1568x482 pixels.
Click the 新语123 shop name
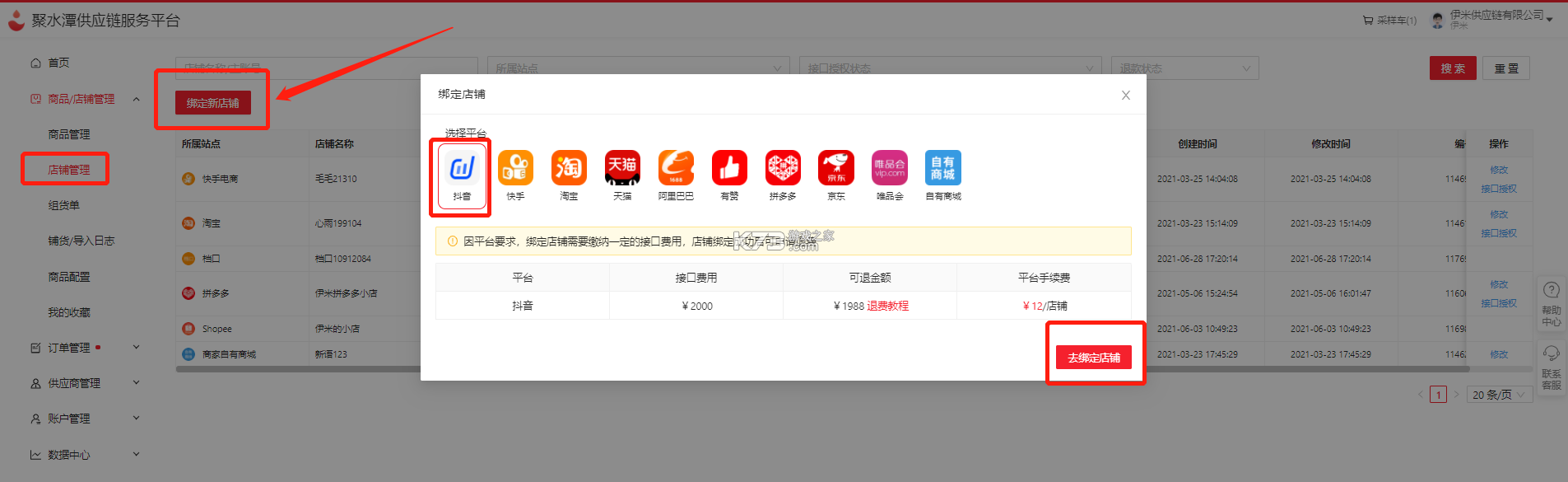coord(331,354)
